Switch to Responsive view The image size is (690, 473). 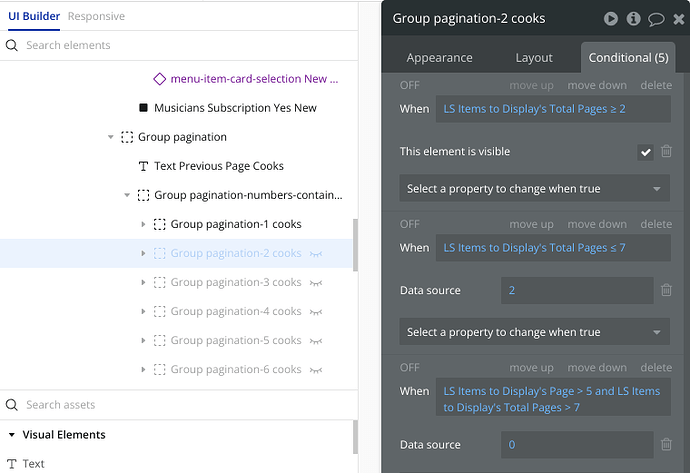[x=97, y=16]
